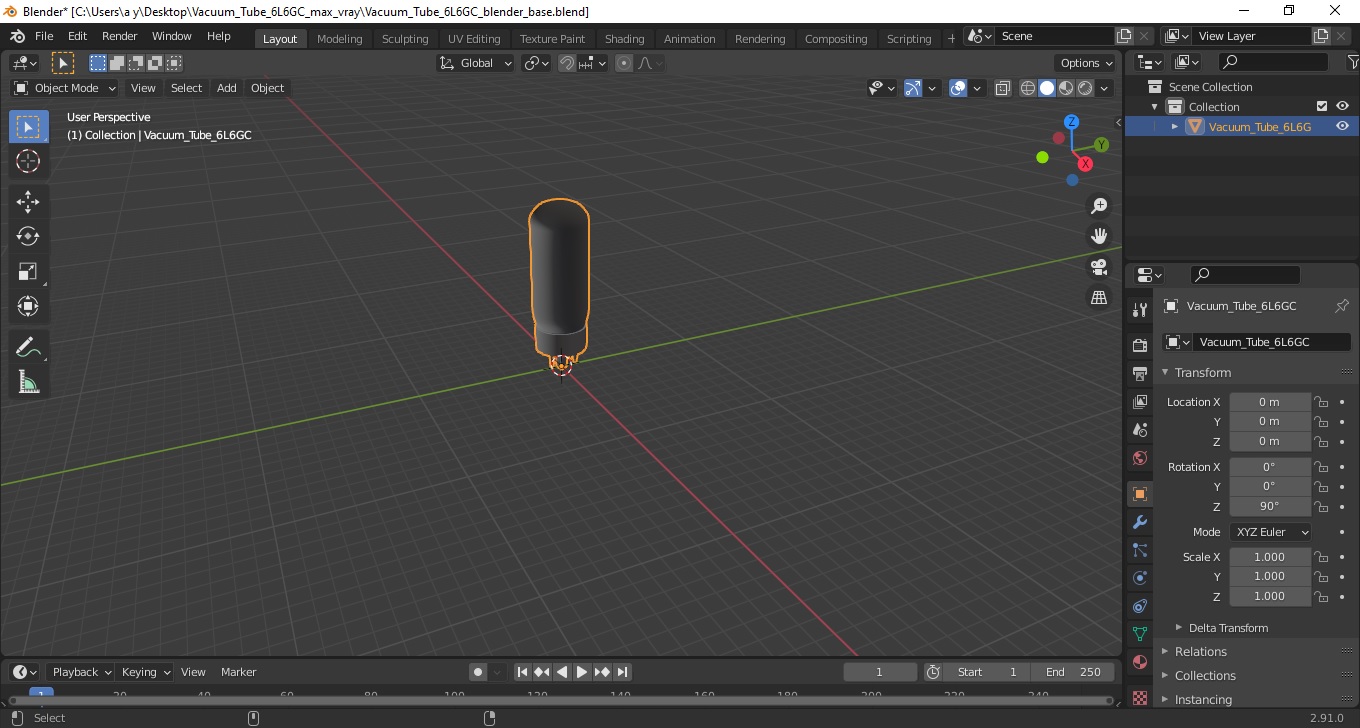
Task: Switch to Shading workspace tab
Action: tap(624, 39)
